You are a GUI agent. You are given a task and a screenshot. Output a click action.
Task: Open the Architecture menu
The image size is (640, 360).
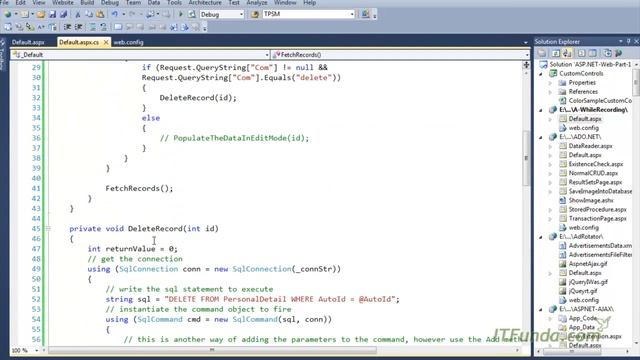[205, 3]
